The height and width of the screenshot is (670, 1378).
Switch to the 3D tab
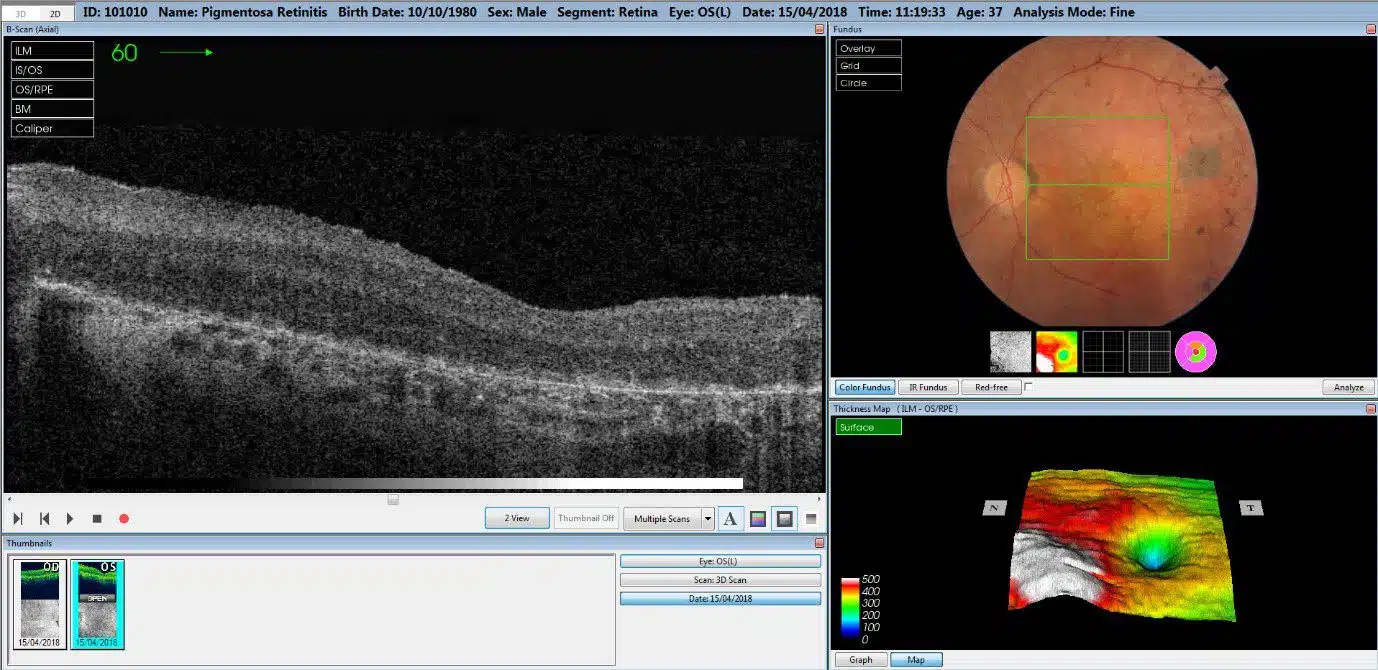point(19,12)
